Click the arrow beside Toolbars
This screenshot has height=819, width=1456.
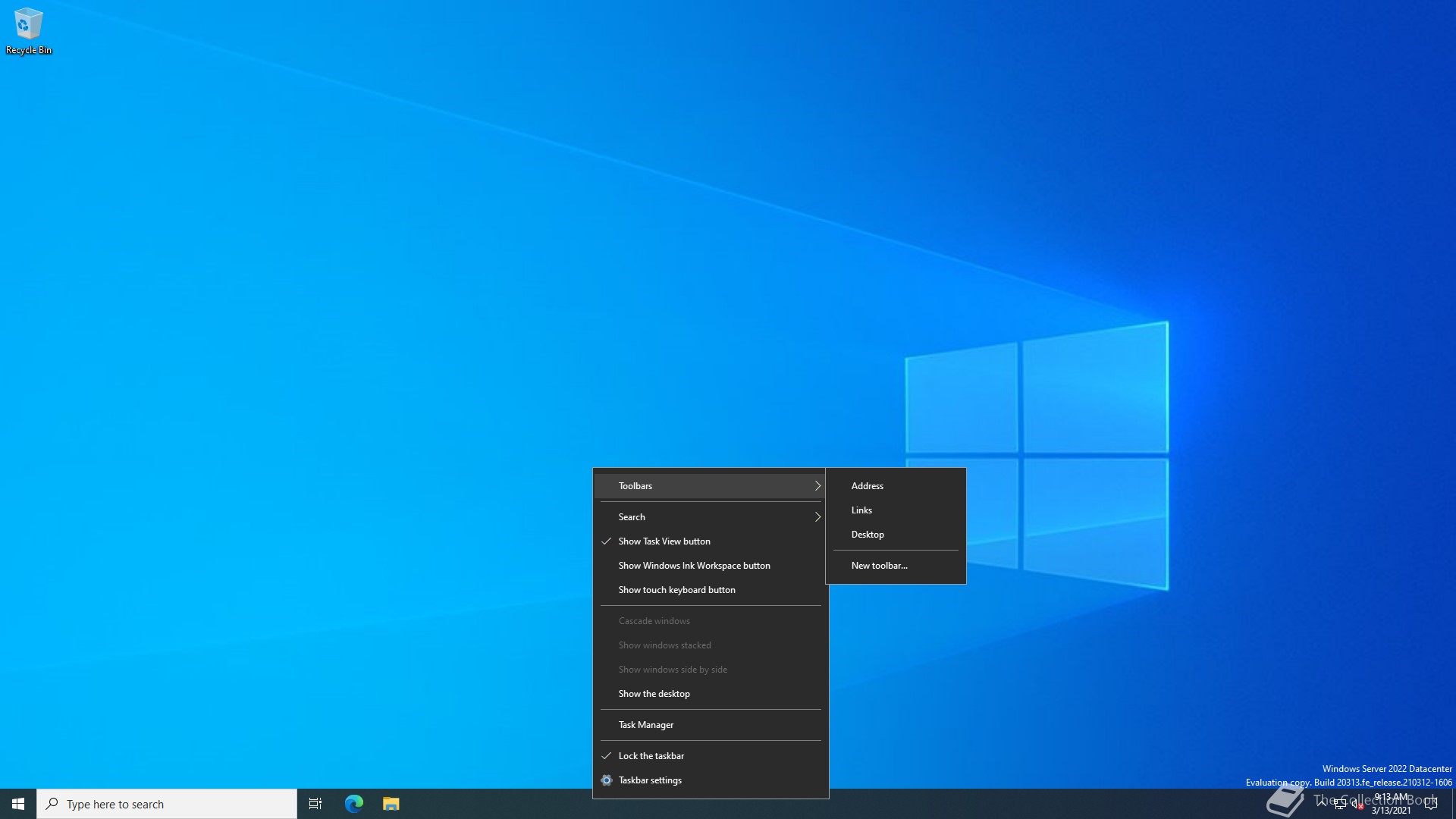click(x=817, y=486)
